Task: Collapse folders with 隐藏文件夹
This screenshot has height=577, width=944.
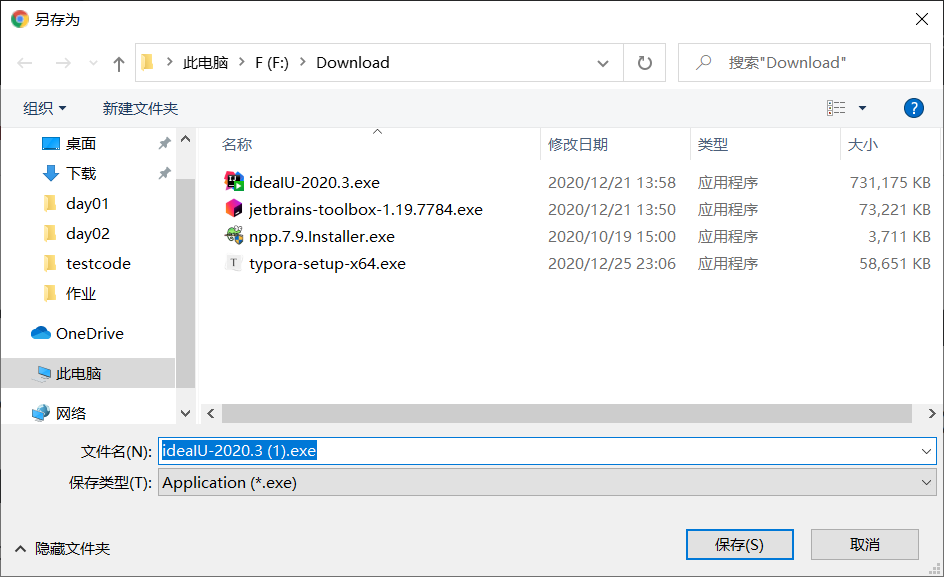Action: [x=63, y=549]
